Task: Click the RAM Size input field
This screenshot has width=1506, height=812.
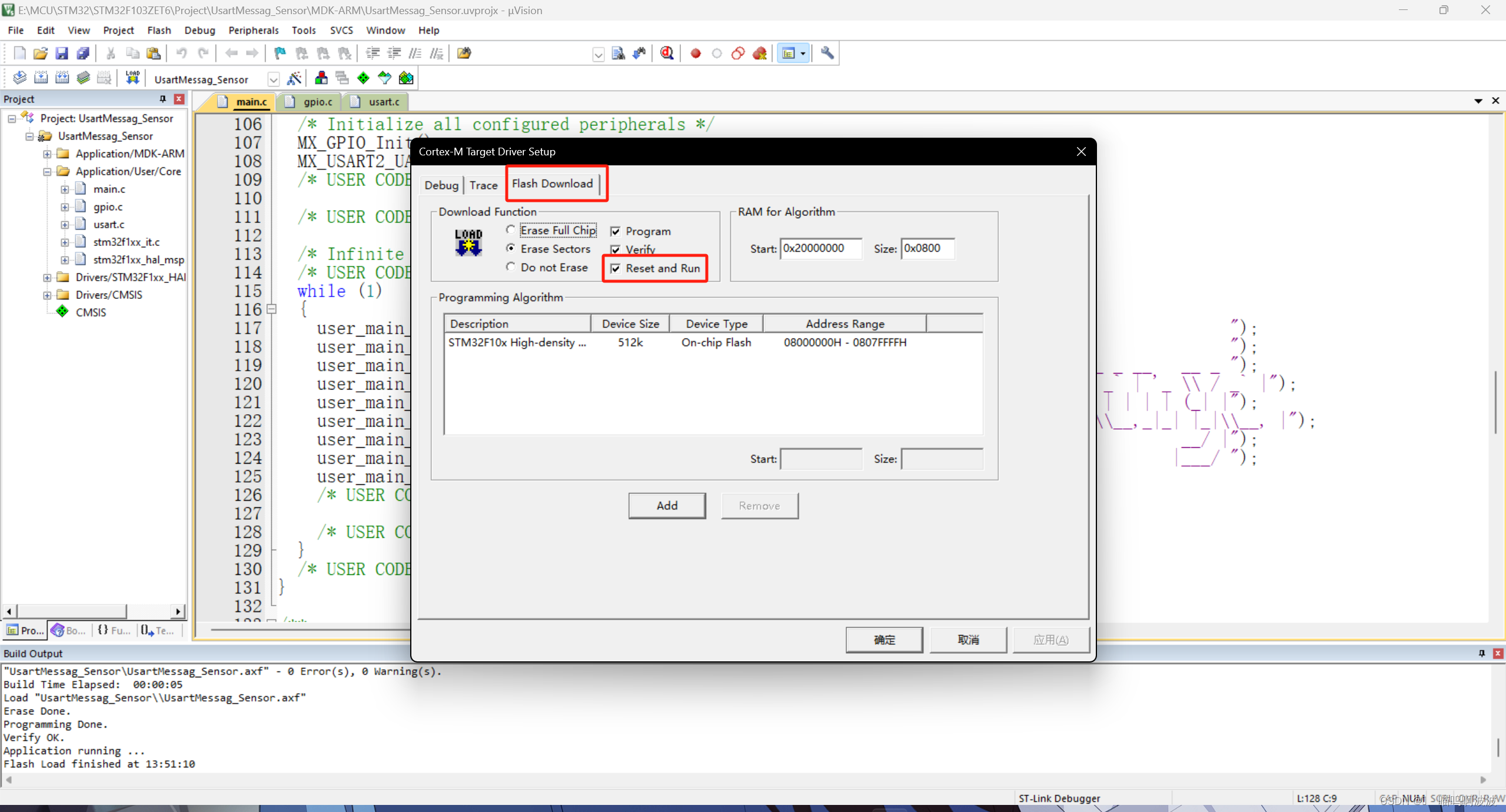Action: tap(927, 248)
